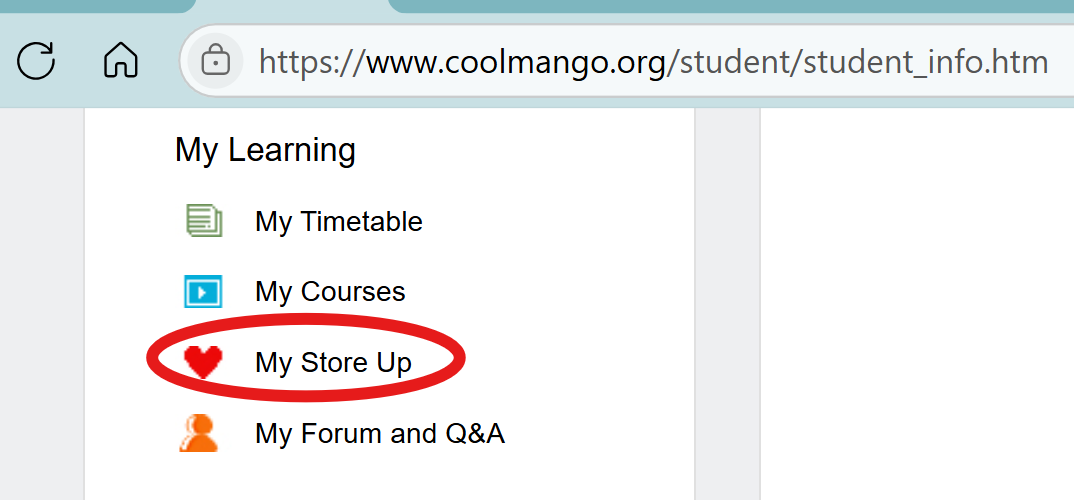Click the blue My Courses play icon
This screenshot has width=1074, height=500.
tap(203, 292)
